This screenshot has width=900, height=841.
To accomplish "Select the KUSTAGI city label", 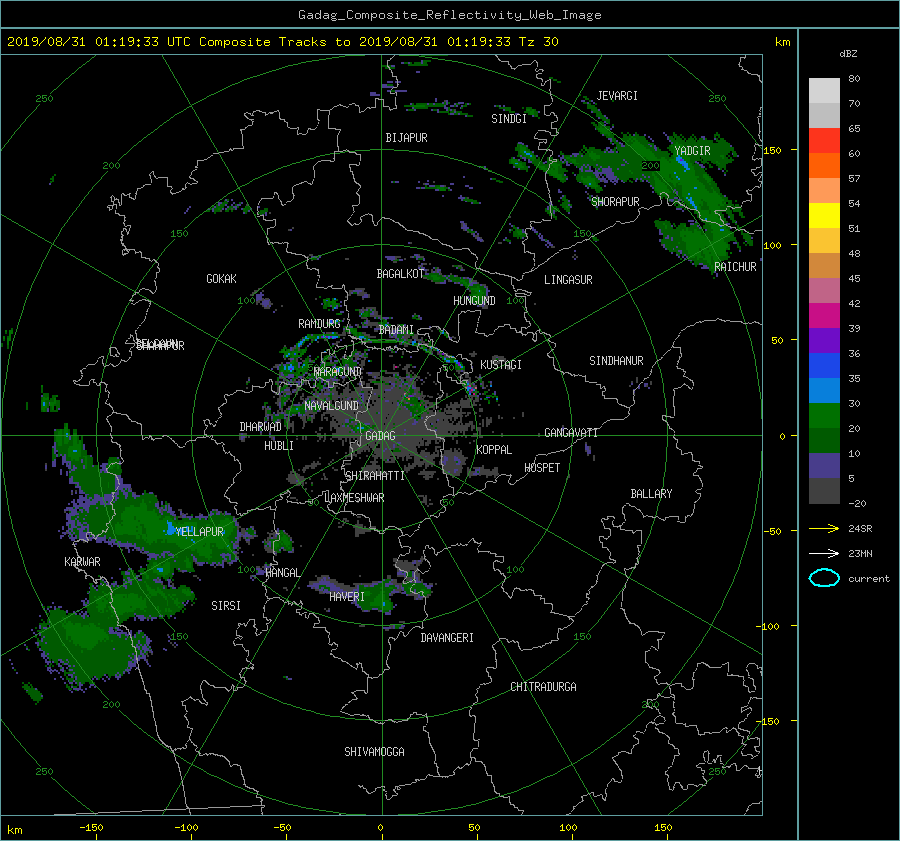I will click(501, 365).
